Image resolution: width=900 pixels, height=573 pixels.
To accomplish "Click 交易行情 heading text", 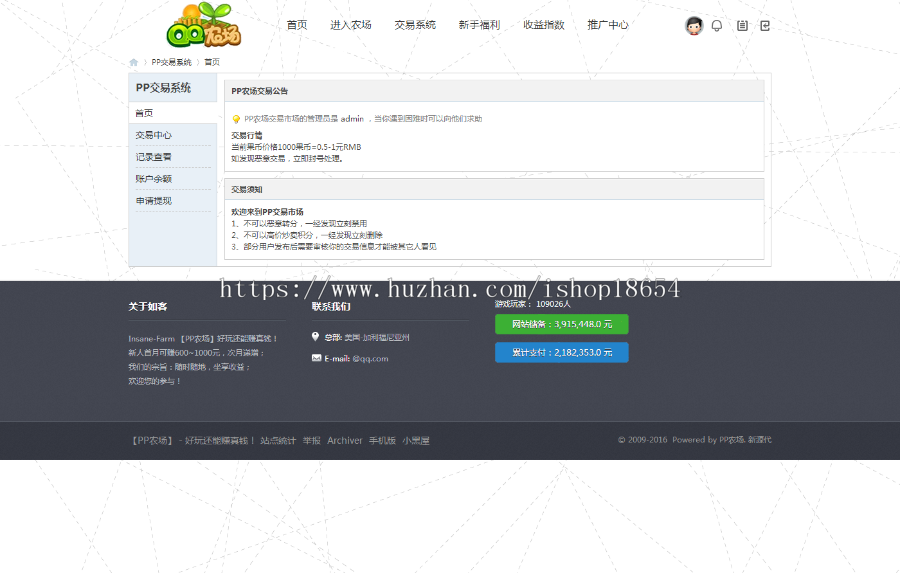I will pos(247,135).
